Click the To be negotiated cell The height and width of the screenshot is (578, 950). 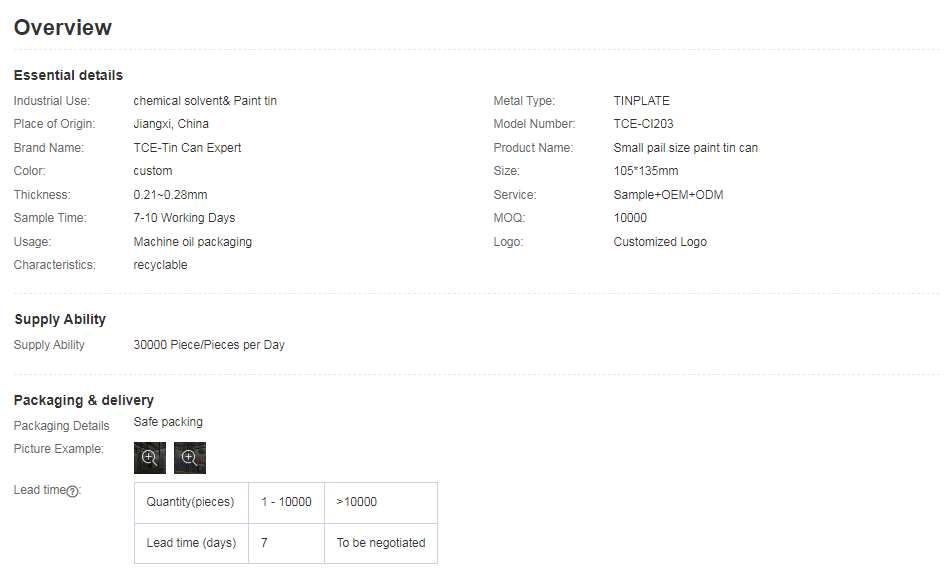pyautogui.click(x=381, y=543)
